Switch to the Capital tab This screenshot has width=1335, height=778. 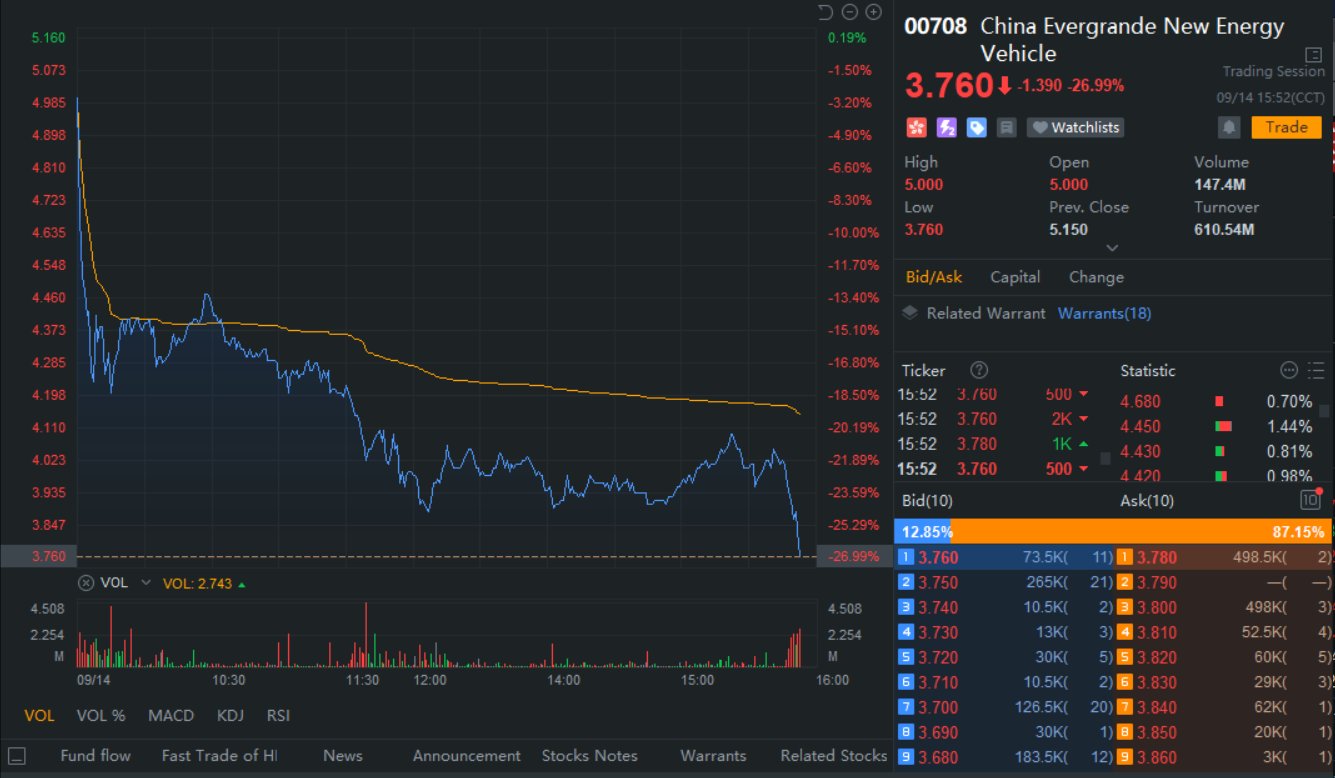[x=1015, y=277]
